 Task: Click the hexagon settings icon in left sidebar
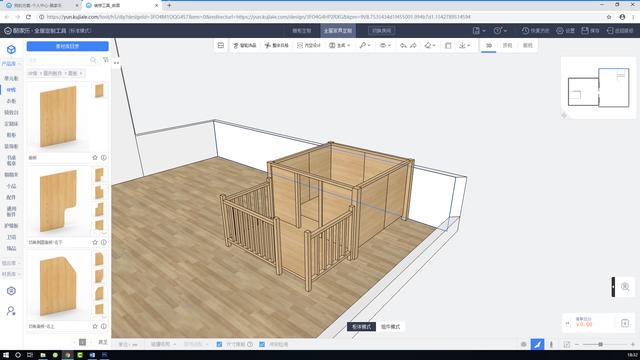[x=11, y=291]
